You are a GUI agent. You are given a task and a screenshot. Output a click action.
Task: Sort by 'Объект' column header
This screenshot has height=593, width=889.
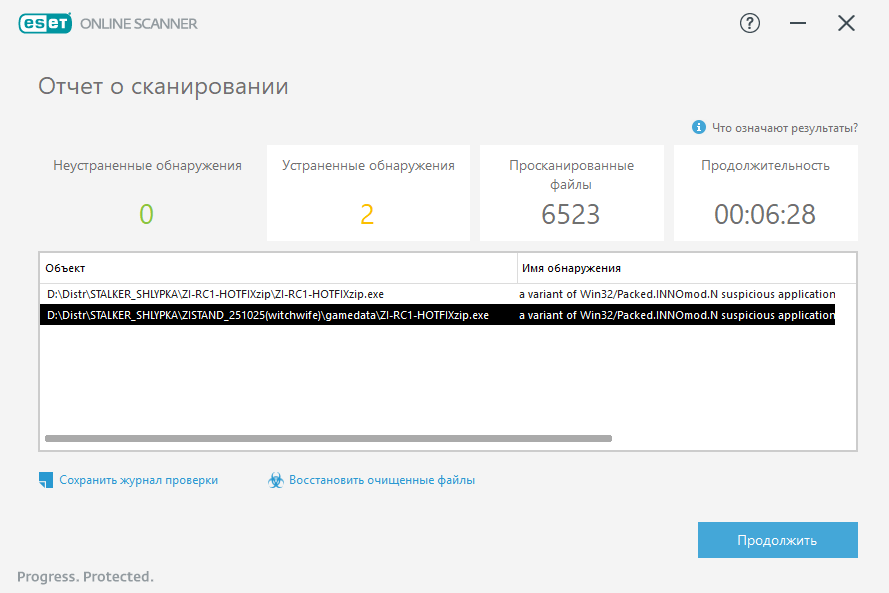(x=278, y=268)
